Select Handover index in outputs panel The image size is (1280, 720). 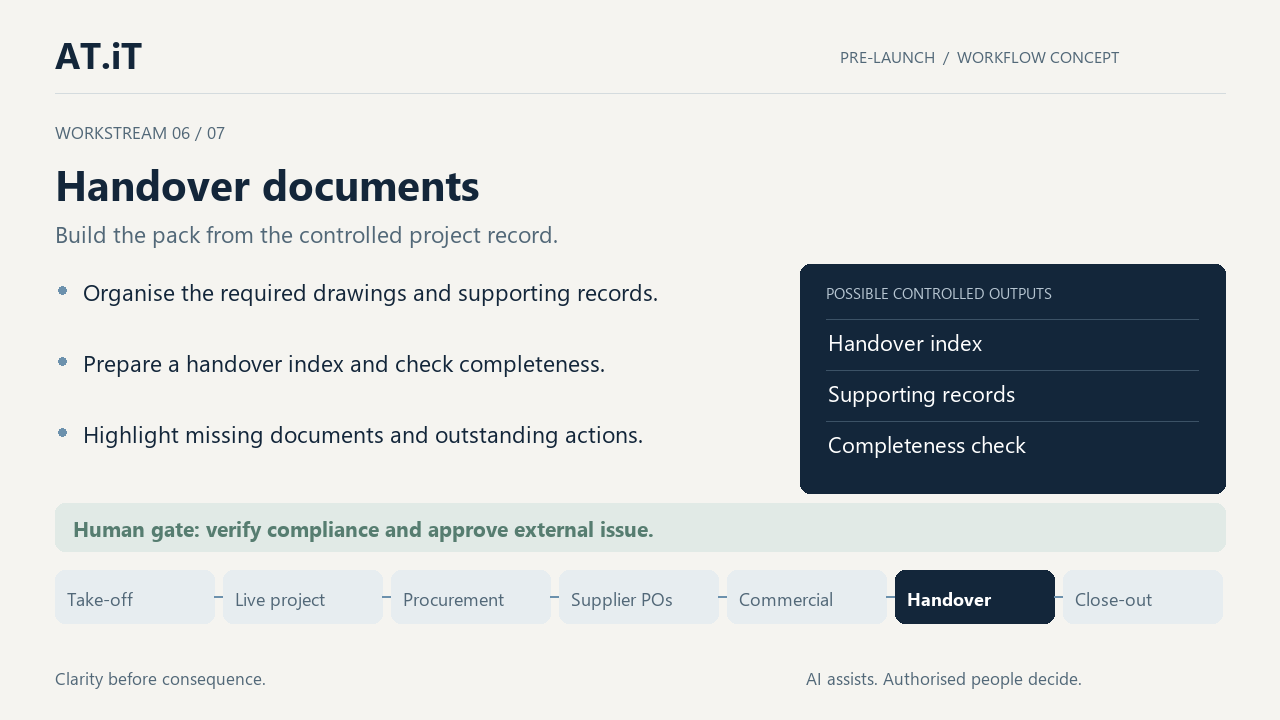(x=905, y=344)
